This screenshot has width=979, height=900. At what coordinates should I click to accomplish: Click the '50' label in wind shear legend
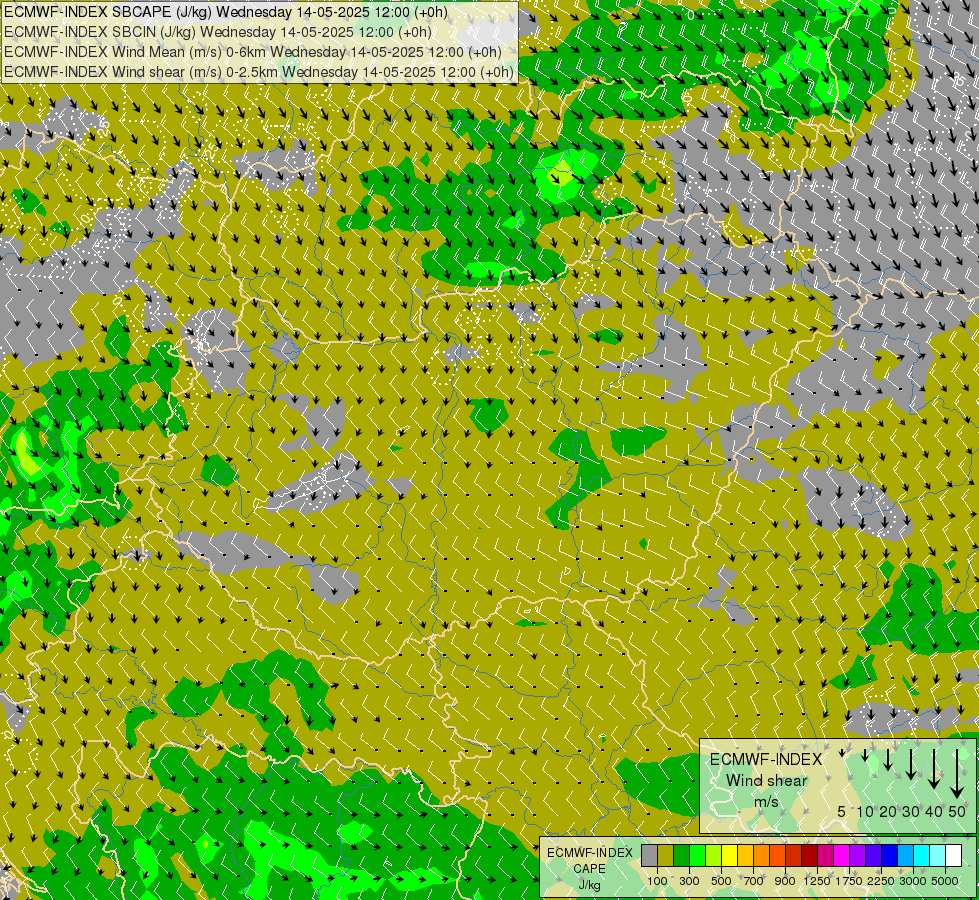[957, 811]
